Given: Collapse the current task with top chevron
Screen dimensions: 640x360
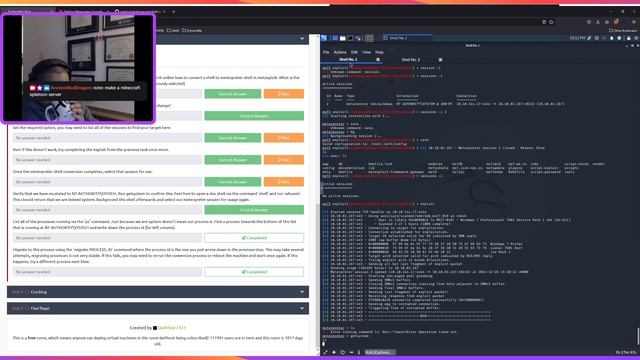Looking at the screenshot, I should click(302, 38).
